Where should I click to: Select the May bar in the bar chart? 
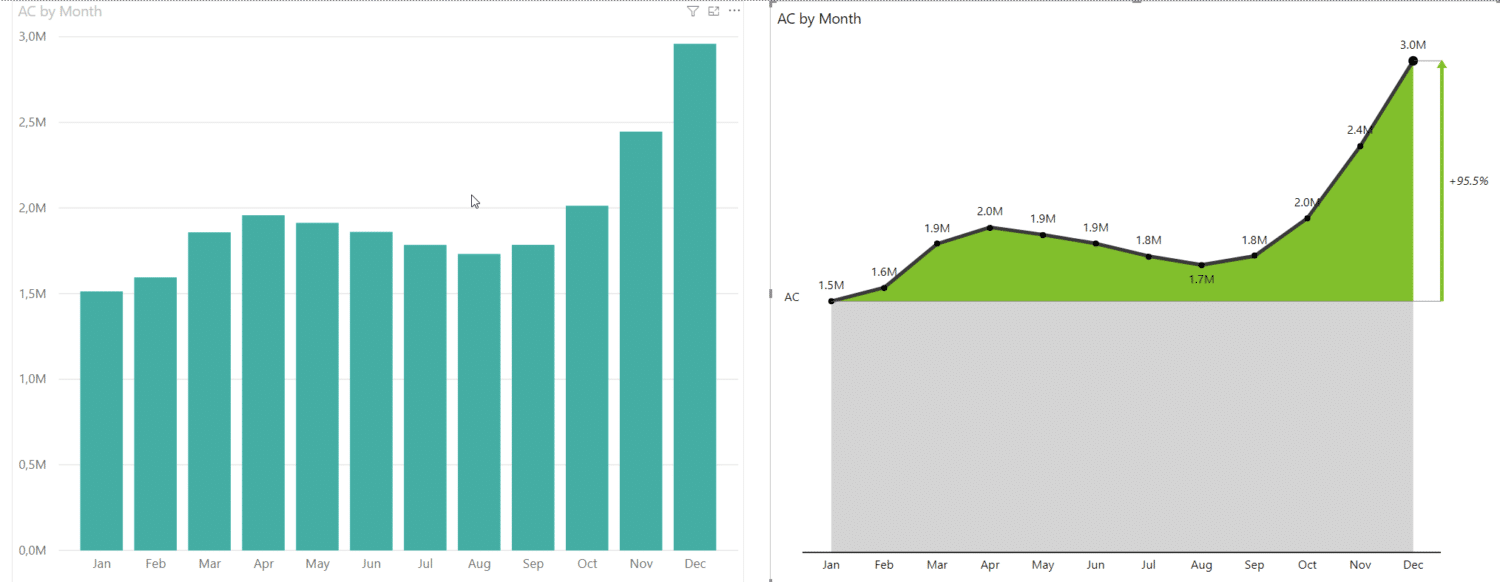pos(317,387)
